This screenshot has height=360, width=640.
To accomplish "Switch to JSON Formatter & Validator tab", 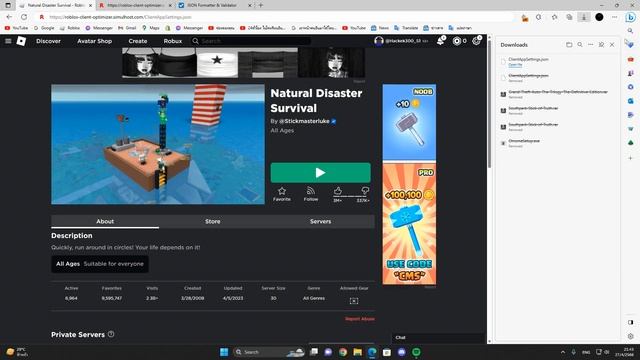I will point(215,5).
